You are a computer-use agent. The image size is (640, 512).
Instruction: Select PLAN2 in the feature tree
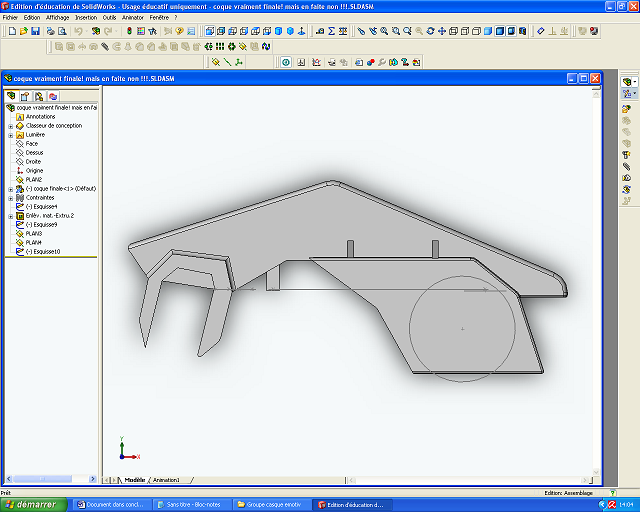33,180
